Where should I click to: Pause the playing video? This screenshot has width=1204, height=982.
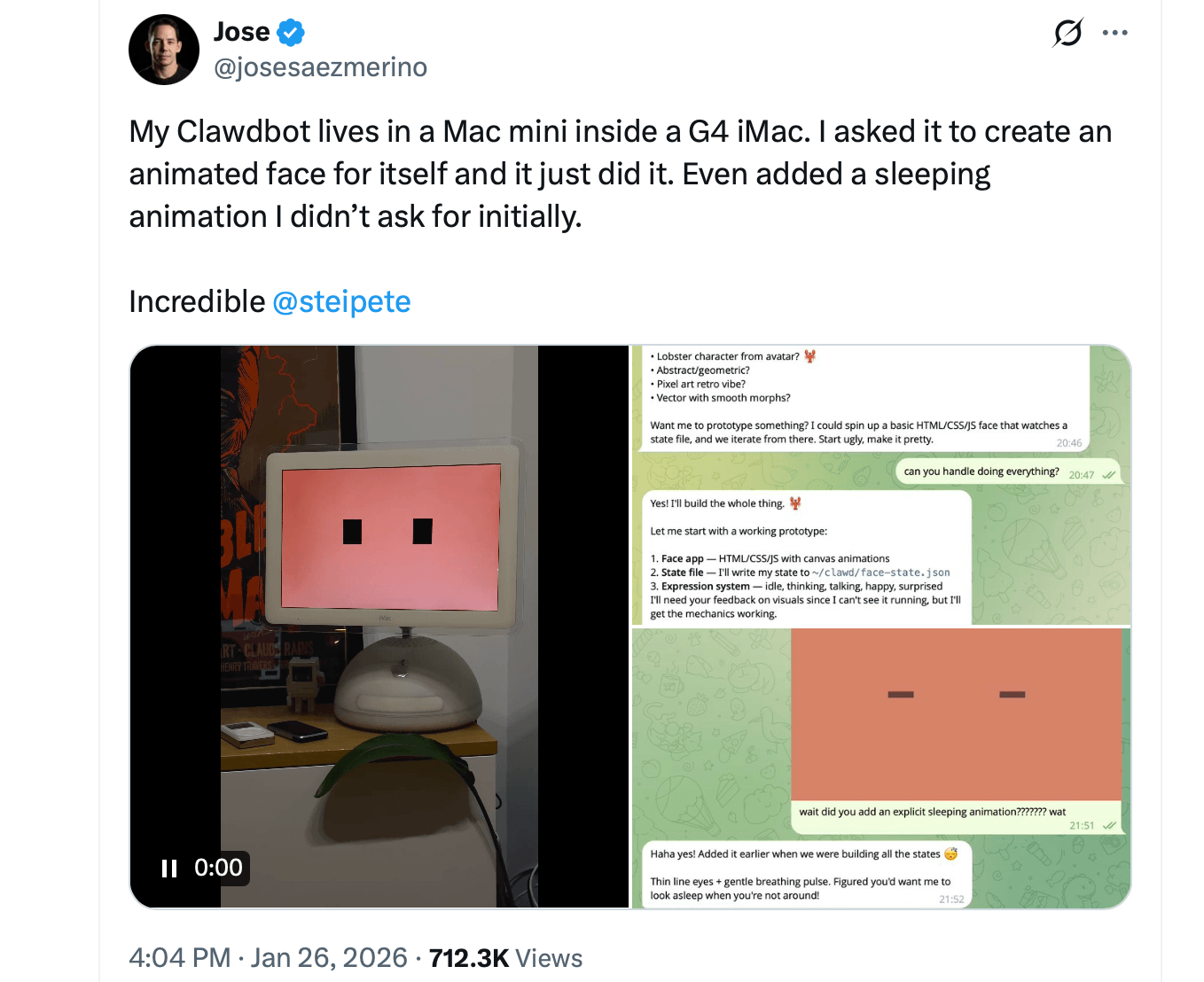pyautogui.click(x=168, y=869)
